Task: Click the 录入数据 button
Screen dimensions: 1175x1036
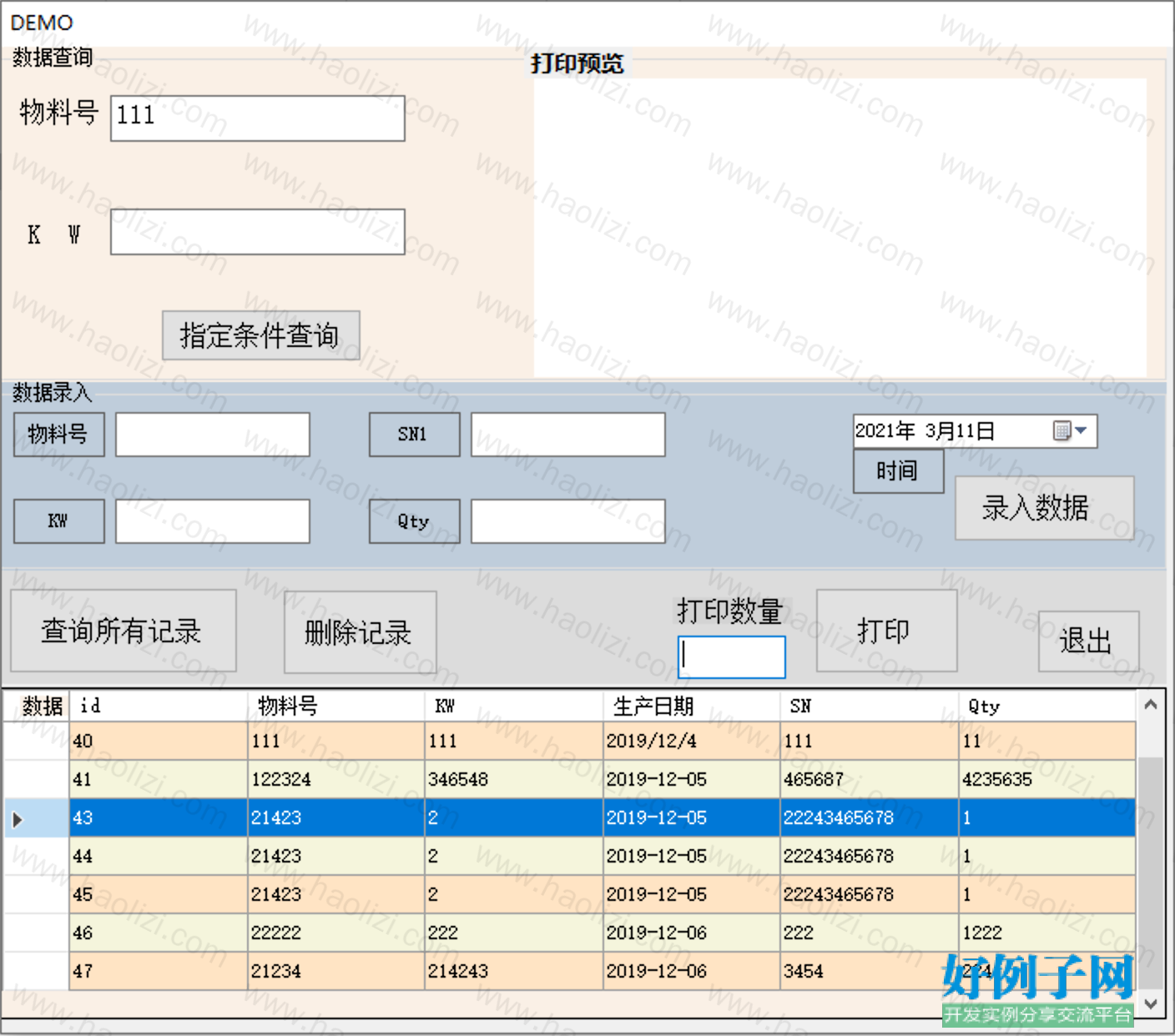Action: click(x=1044, y=507)
